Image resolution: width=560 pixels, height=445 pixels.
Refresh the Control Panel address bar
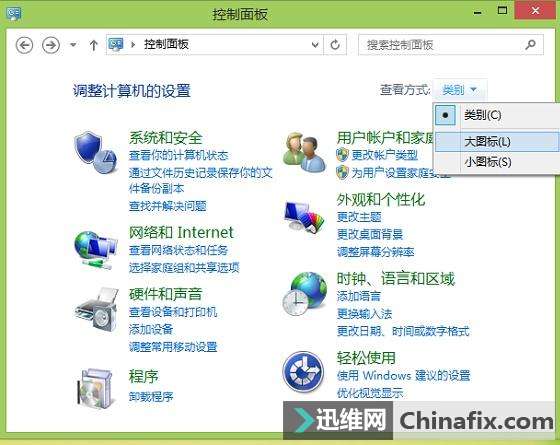pos(335,45)
